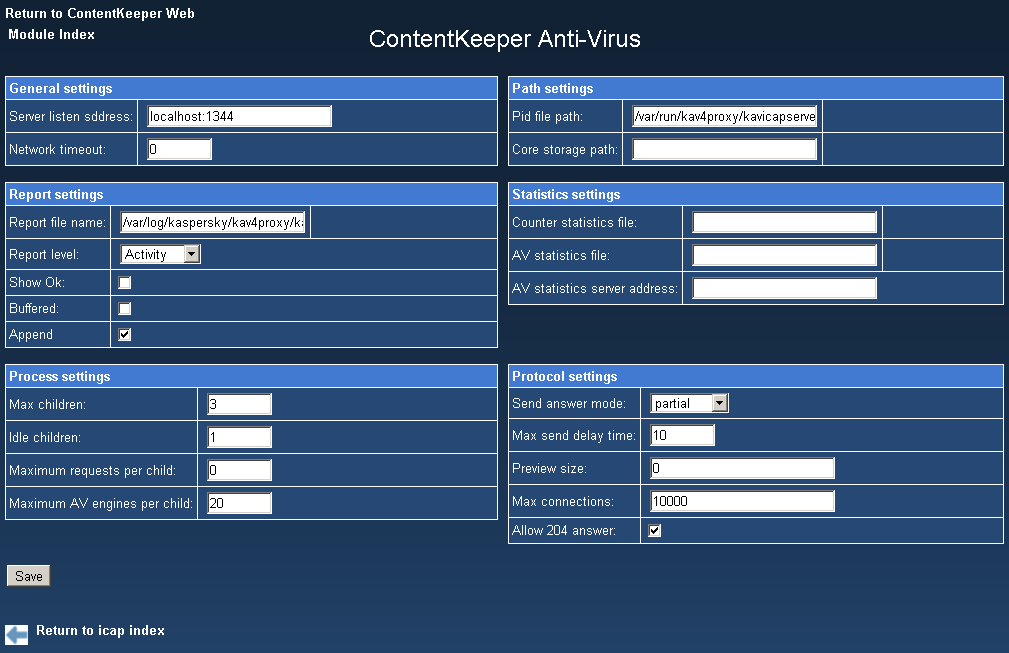Viewport: 1009px width, 653px height.
Task: Enable the Buffered checkbox
Action: [x=125, y=309]
